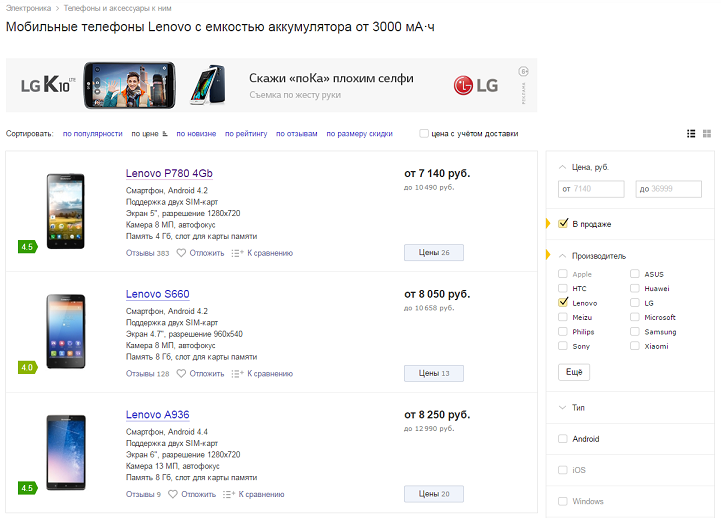
Task: Click 'Цены 20' button for A936
Action: (434, 494)
